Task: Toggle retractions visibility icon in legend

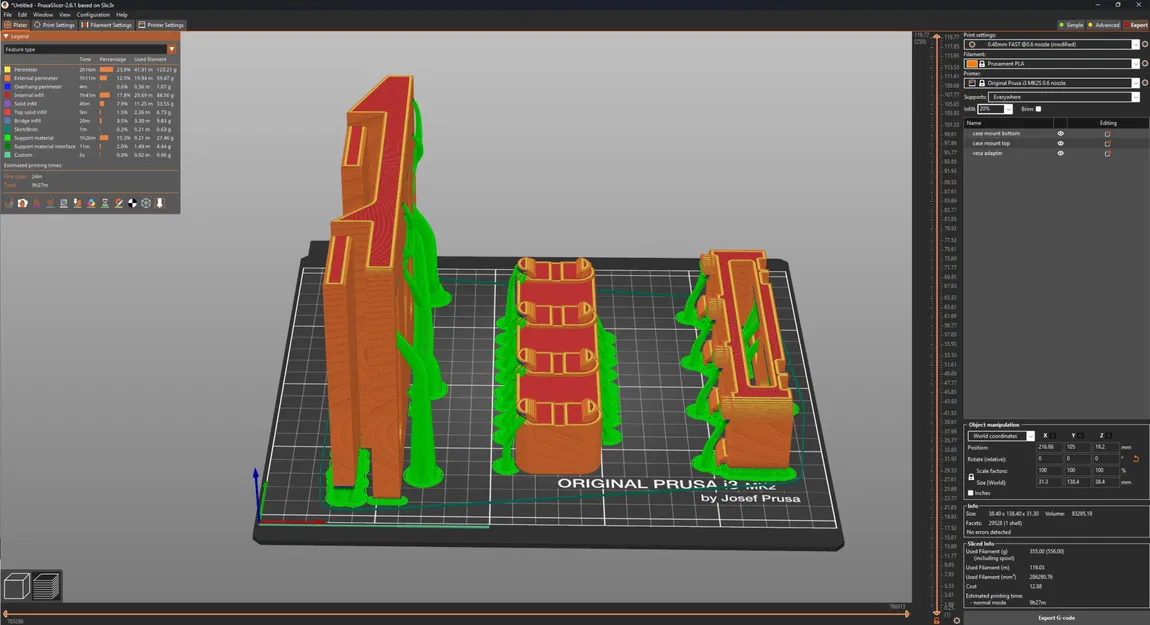Action: pos(37,203)
